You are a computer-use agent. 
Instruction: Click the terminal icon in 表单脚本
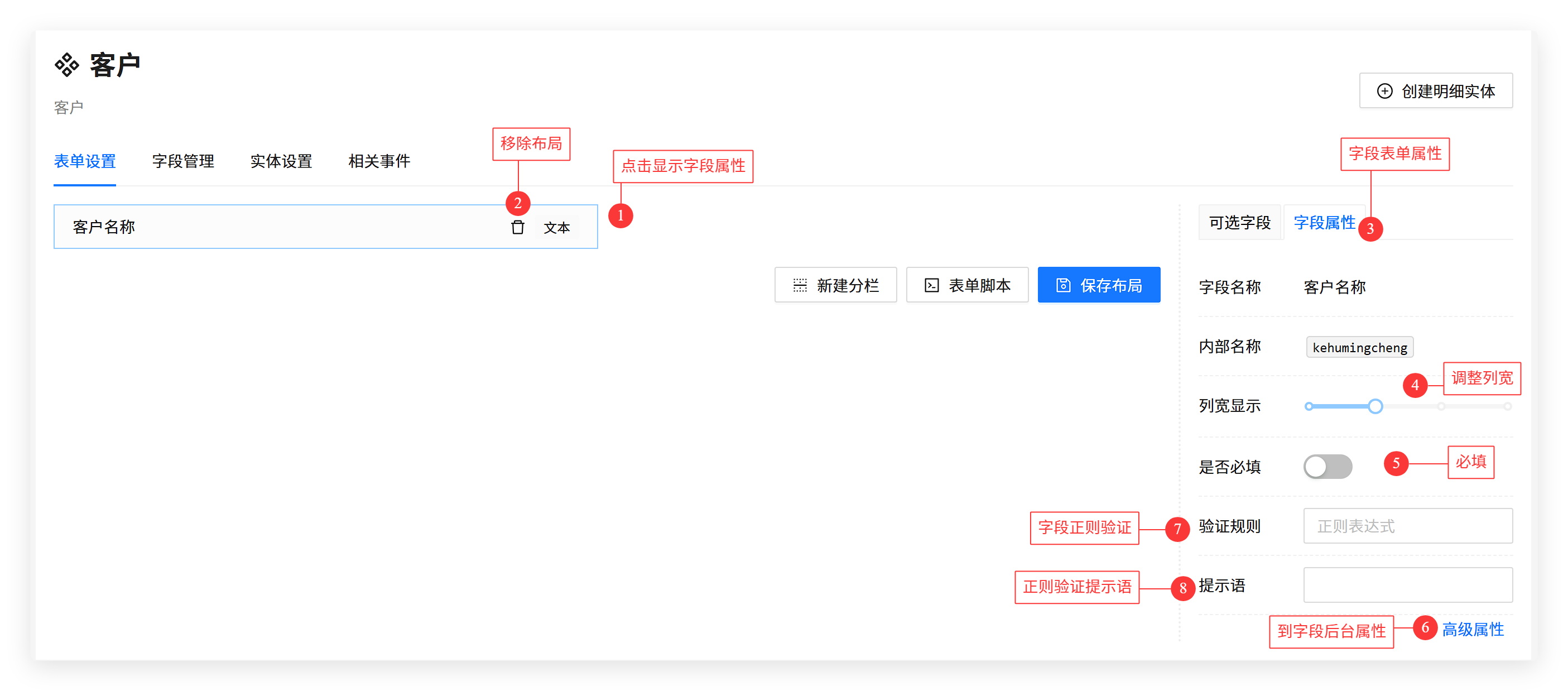931,285
